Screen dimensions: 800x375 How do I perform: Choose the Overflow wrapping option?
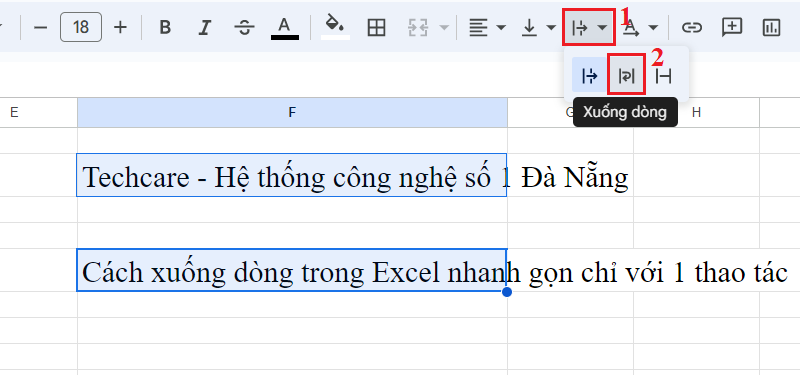(589, 77)
